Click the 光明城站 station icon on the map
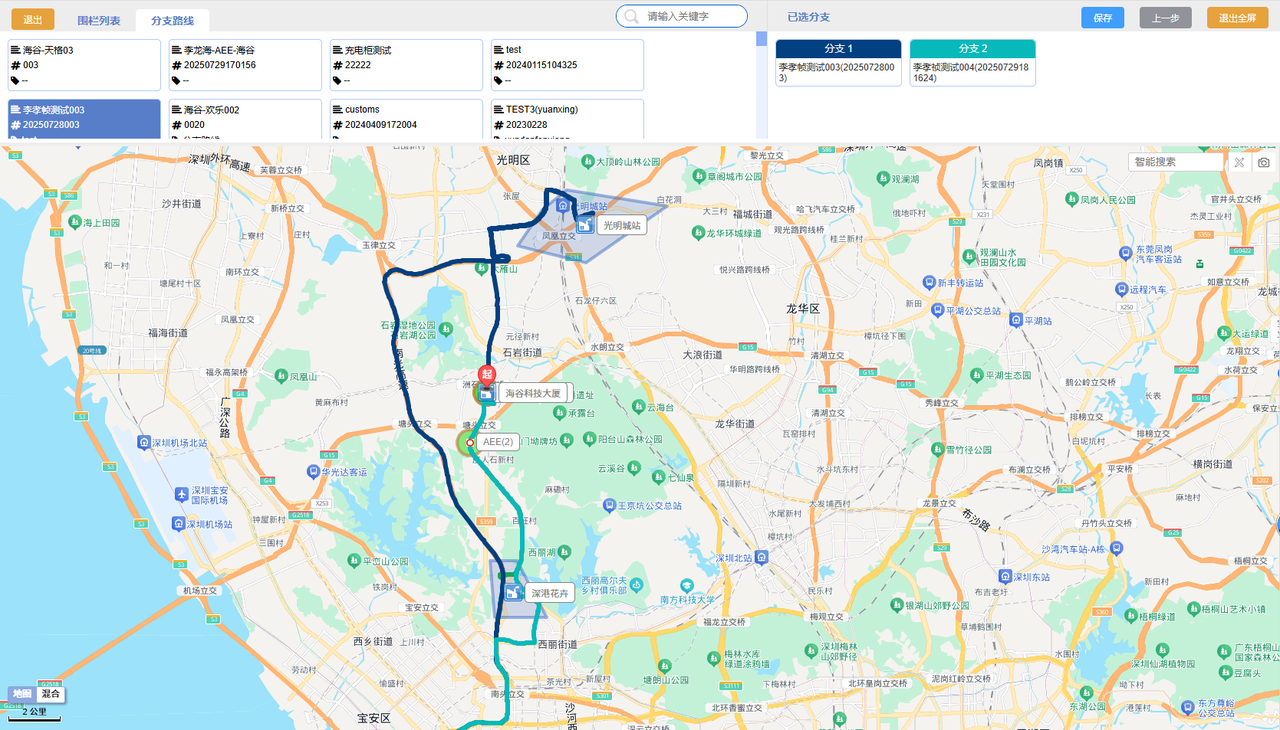 [584, 226]
